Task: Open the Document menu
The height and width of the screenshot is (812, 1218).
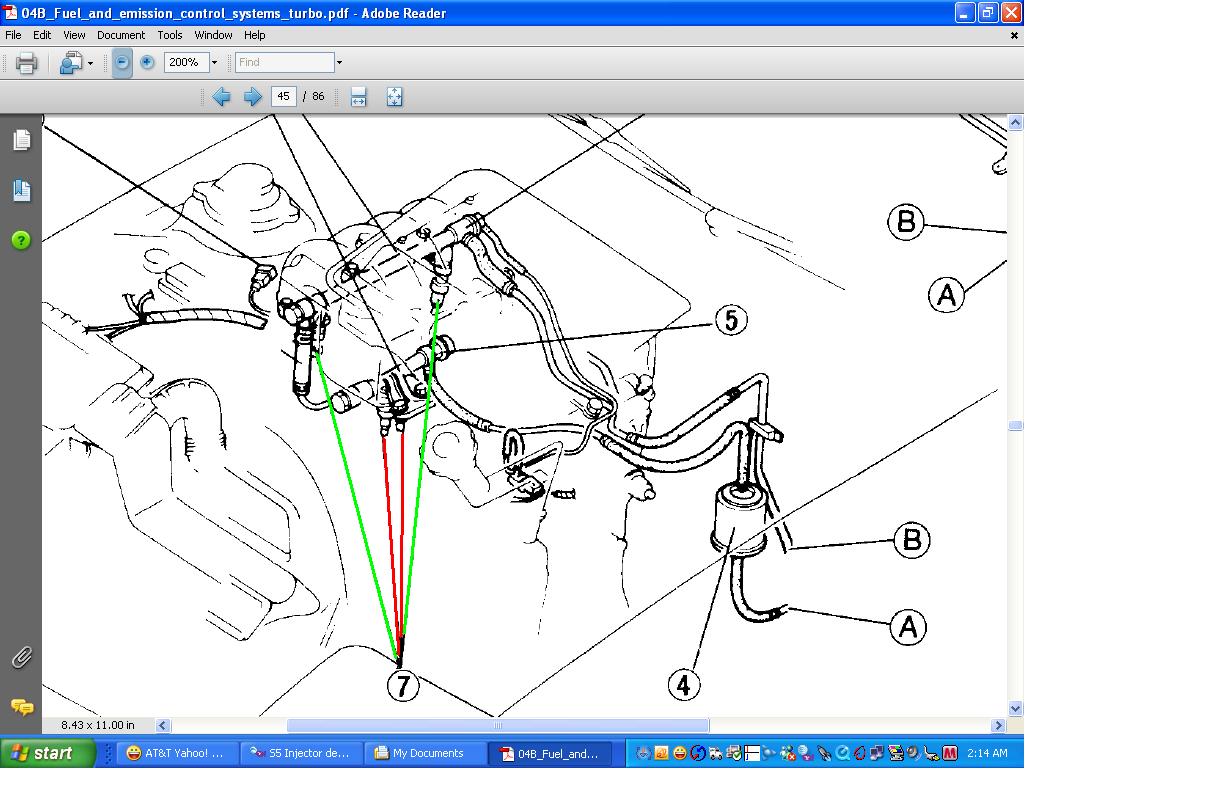Action: click(x=121, y=35)
